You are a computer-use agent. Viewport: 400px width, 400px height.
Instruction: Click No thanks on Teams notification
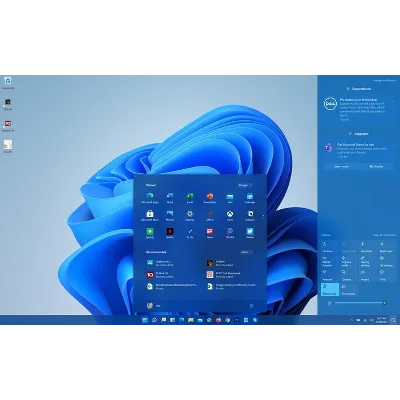coord(376,166)
